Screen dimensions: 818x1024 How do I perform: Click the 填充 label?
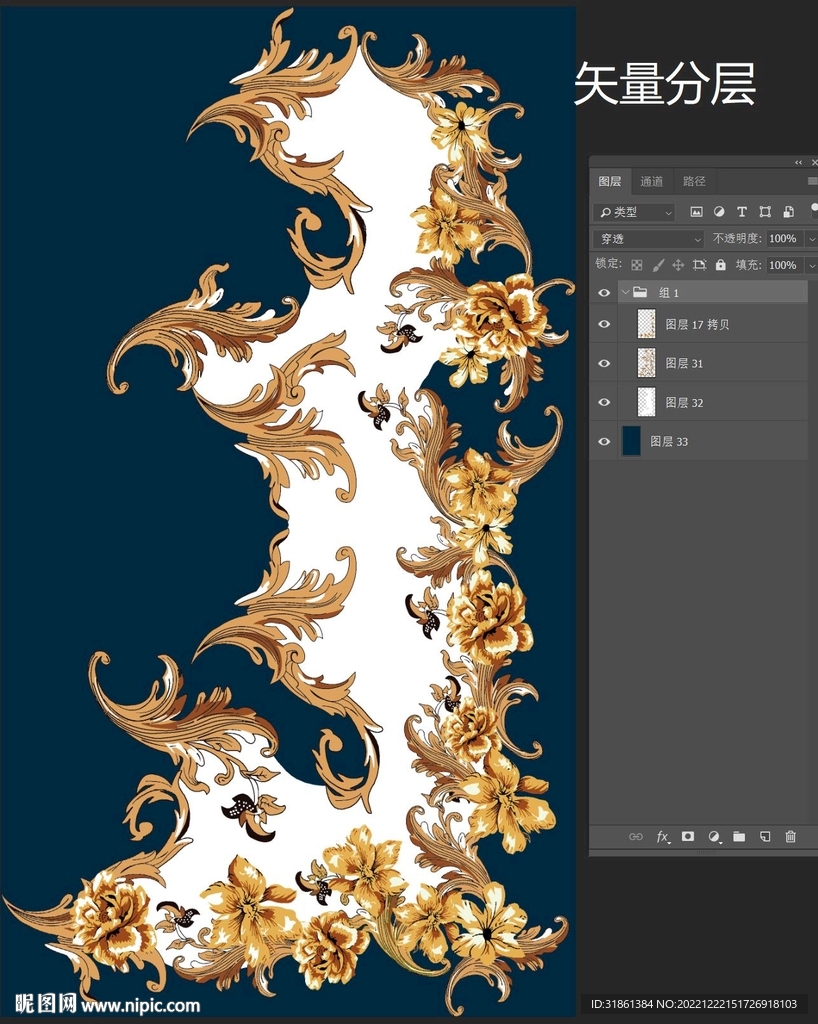point(749,264)
